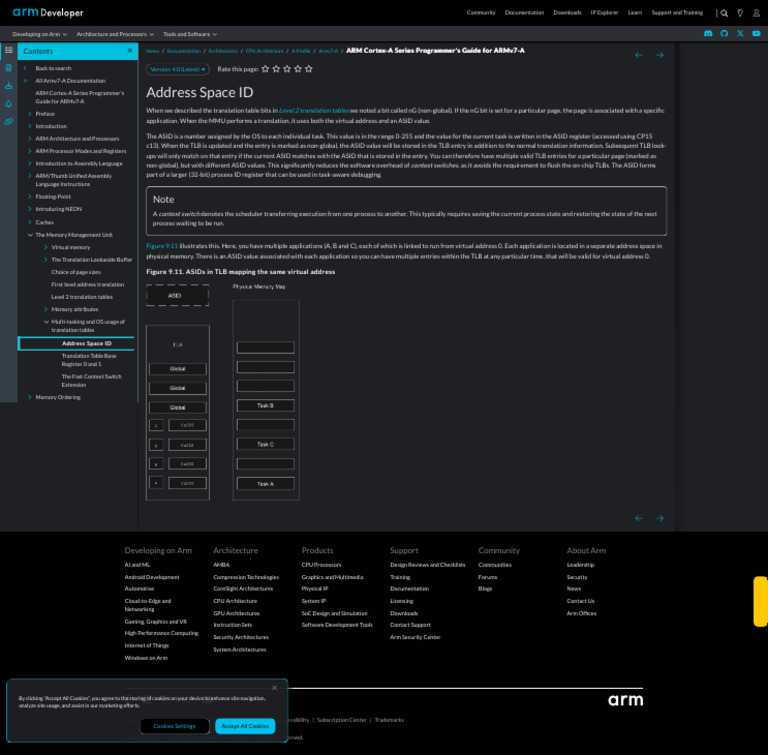Click CPU Architecture breadcrumb link
Viewport: 768px width, 755px height.
click(264, 51)
